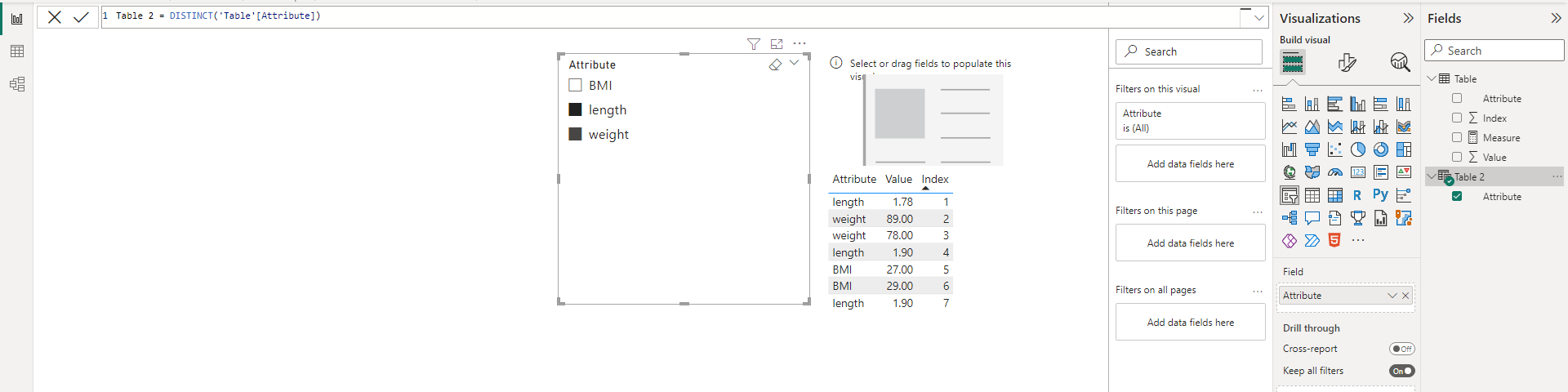
Task: Select the slicer visual type
Action: pos(1290,195)
